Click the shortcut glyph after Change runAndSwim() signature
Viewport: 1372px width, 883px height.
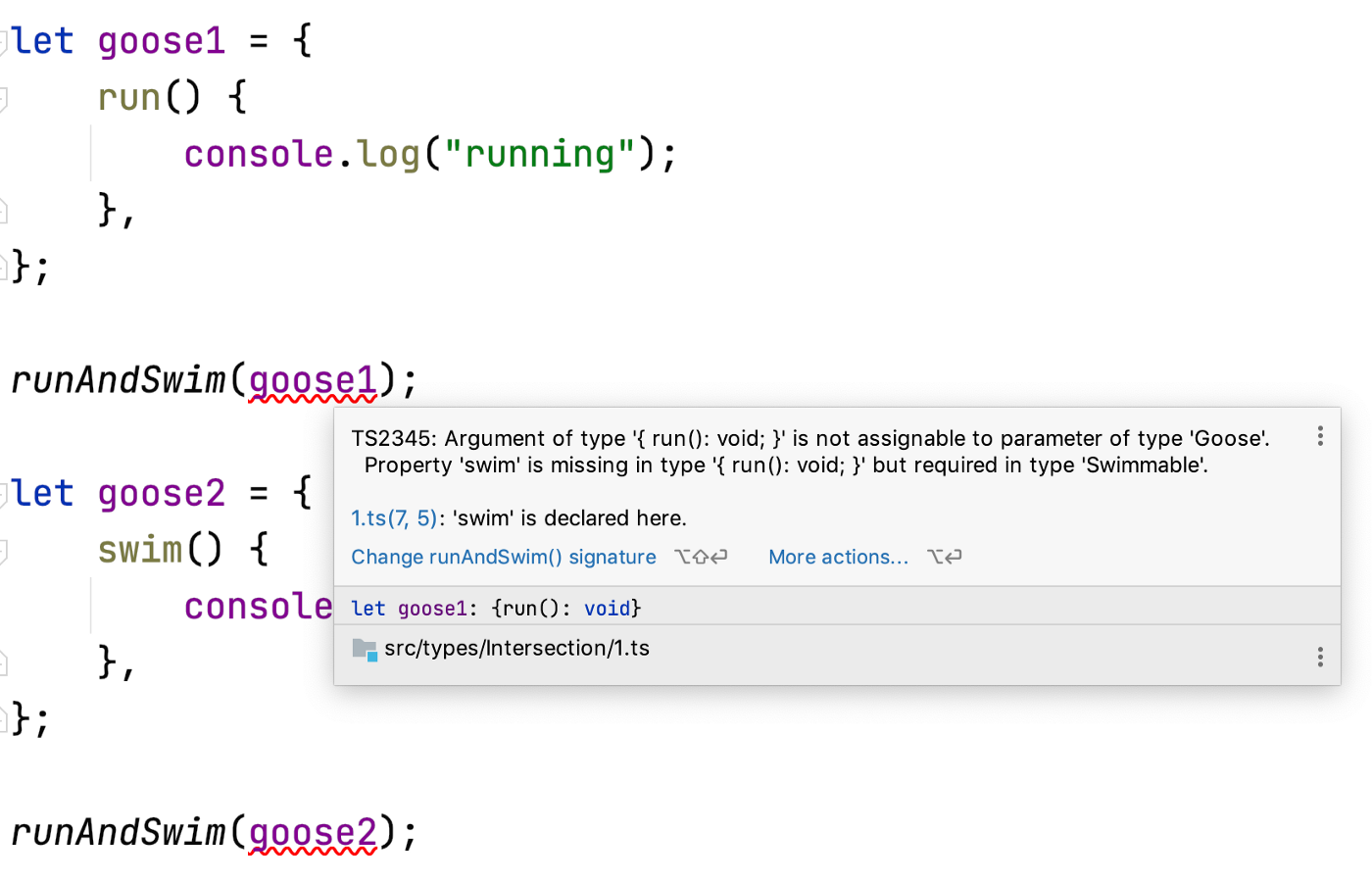[x=701, y=557]
